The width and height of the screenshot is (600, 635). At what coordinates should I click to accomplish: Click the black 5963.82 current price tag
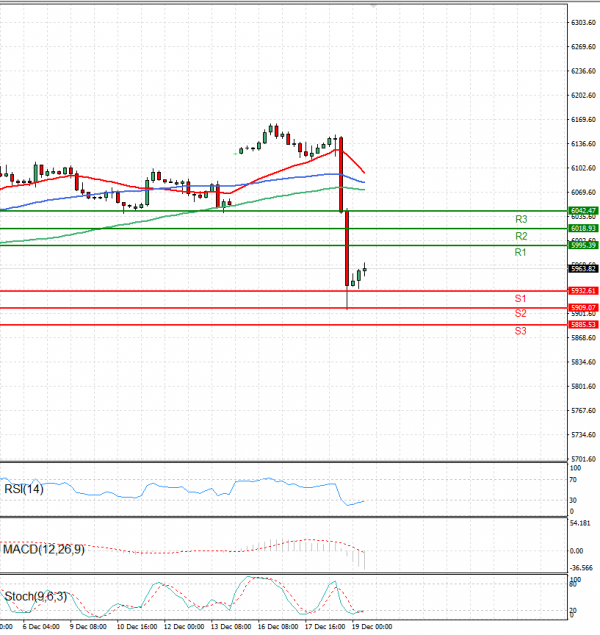coord(583,268)
